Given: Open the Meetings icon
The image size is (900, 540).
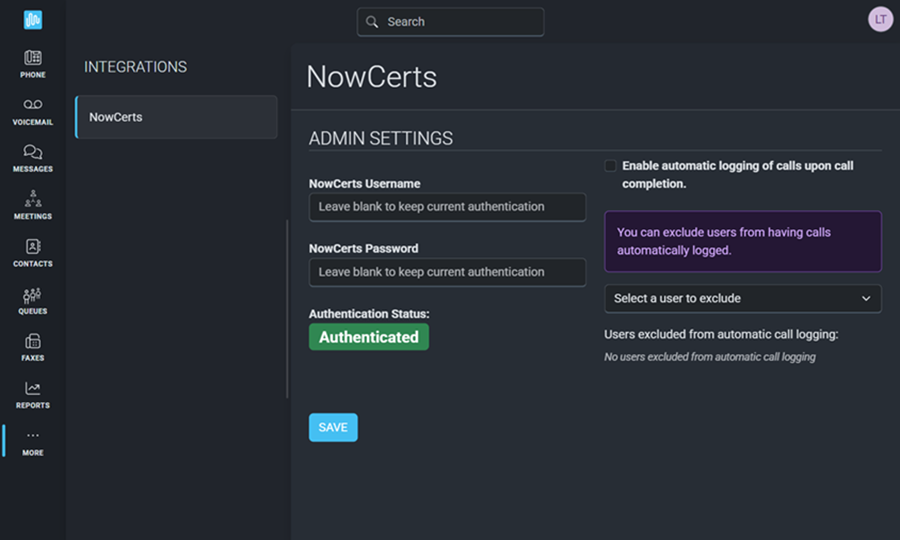Looking at the screenshot, I should [33, 199].
